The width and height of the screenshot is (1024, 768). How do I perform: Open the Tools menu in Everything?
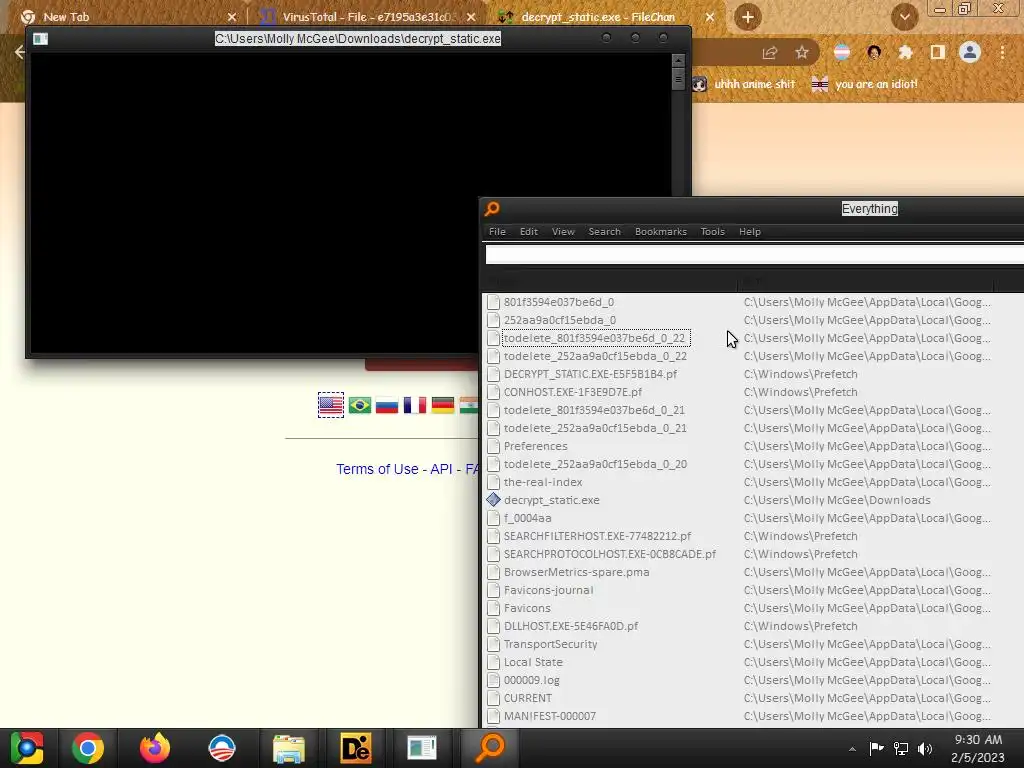click(712, 232)
